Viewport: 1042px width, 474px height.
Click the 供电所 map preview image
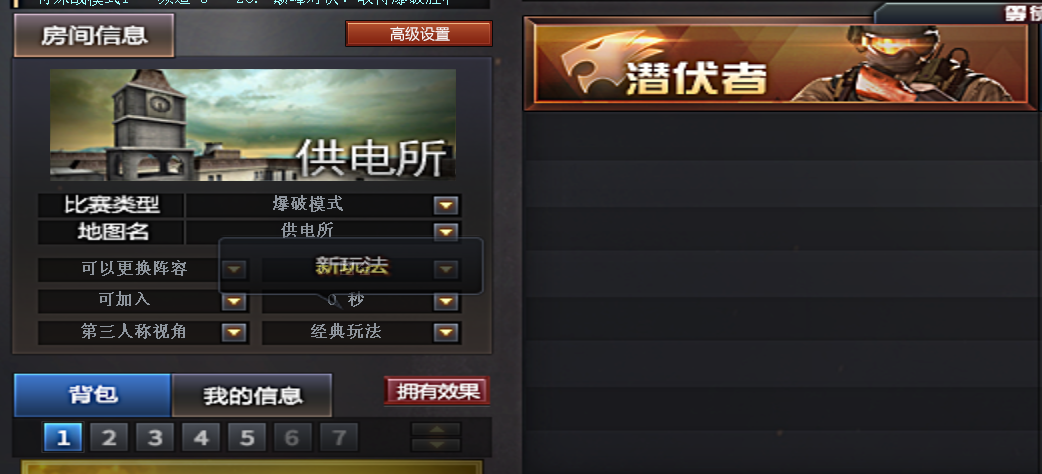(253, 125)
